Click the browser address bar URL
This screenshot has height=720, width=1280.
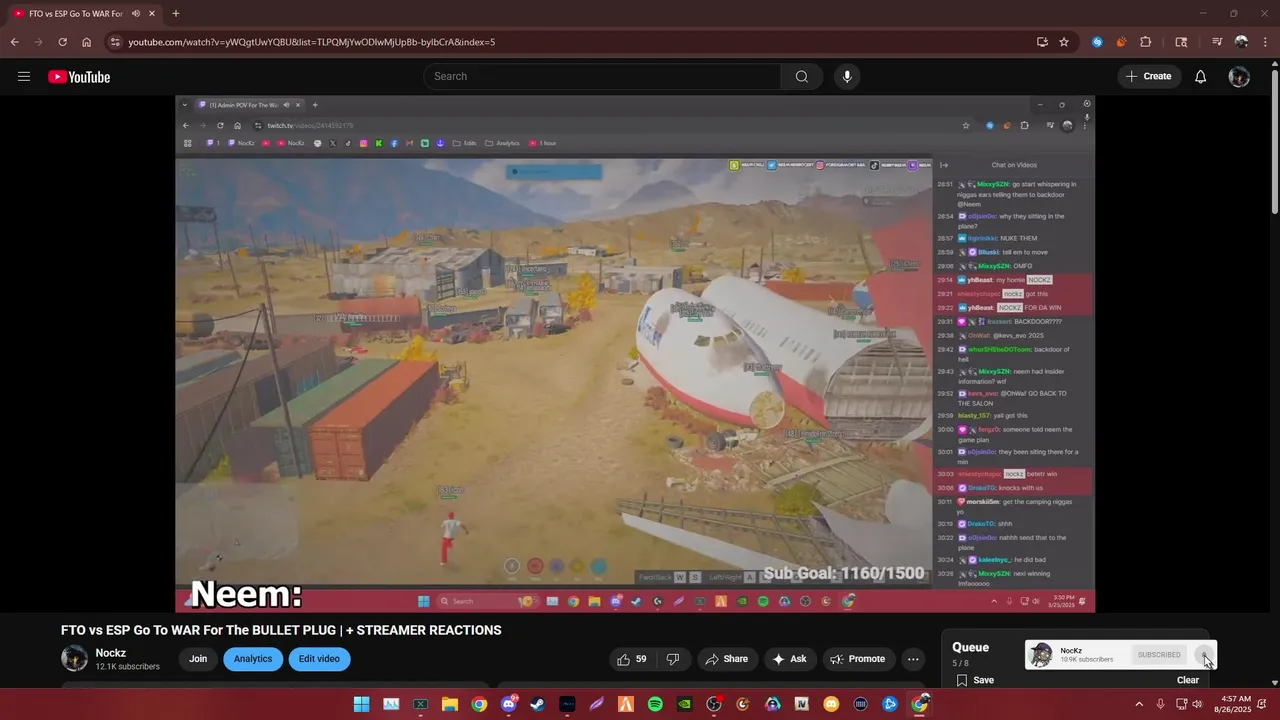tap(311, 42)
